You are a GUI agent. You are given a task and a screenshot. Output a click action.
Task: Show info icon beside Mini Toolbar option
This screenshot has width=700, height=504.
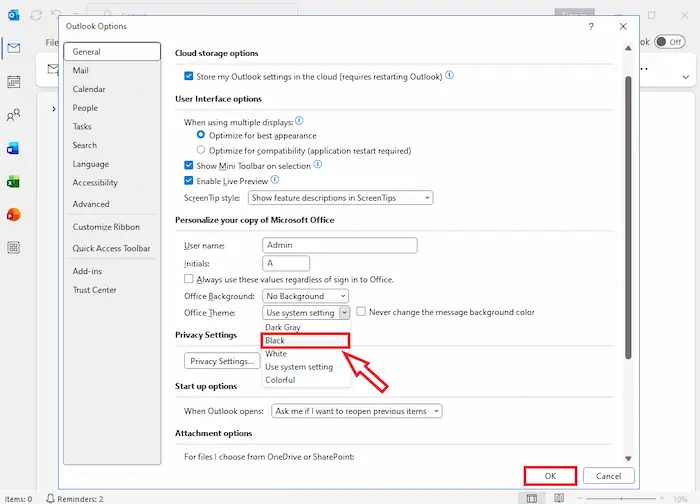coord(317,164)
